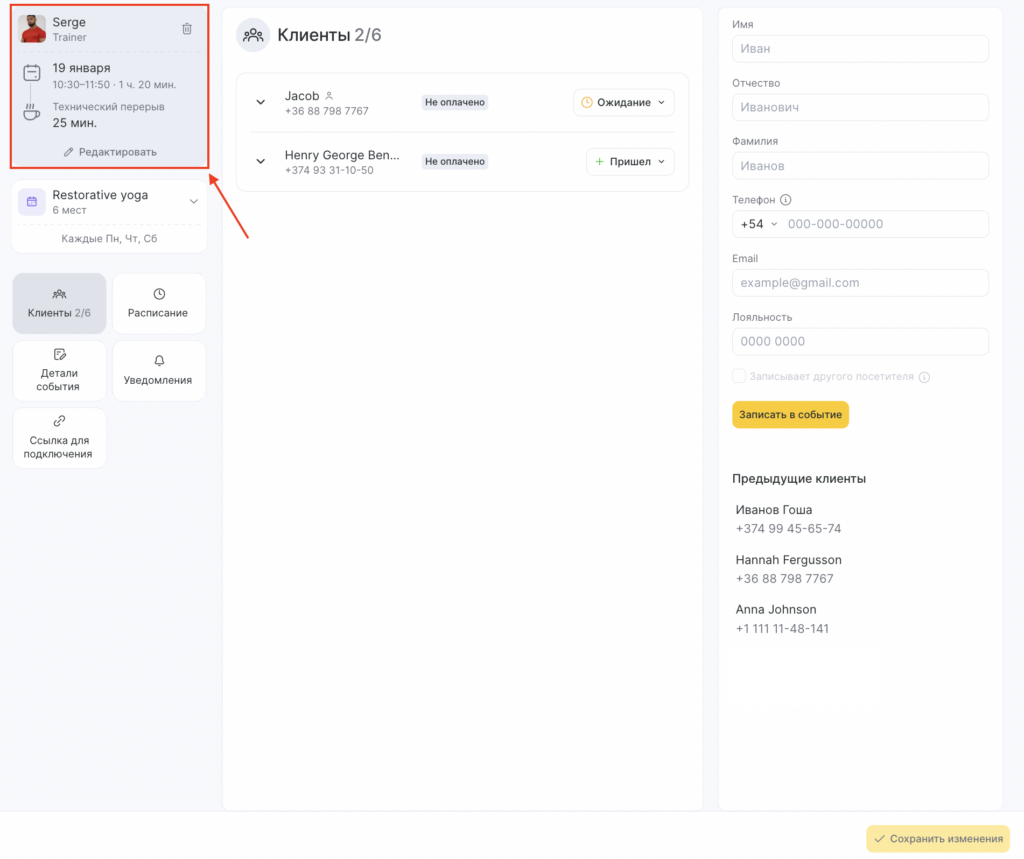Open Jacob's Ожидание status dropdown
Image resolution: width=1024 pixels, height=859 pixels.
(x=623, y=103)
